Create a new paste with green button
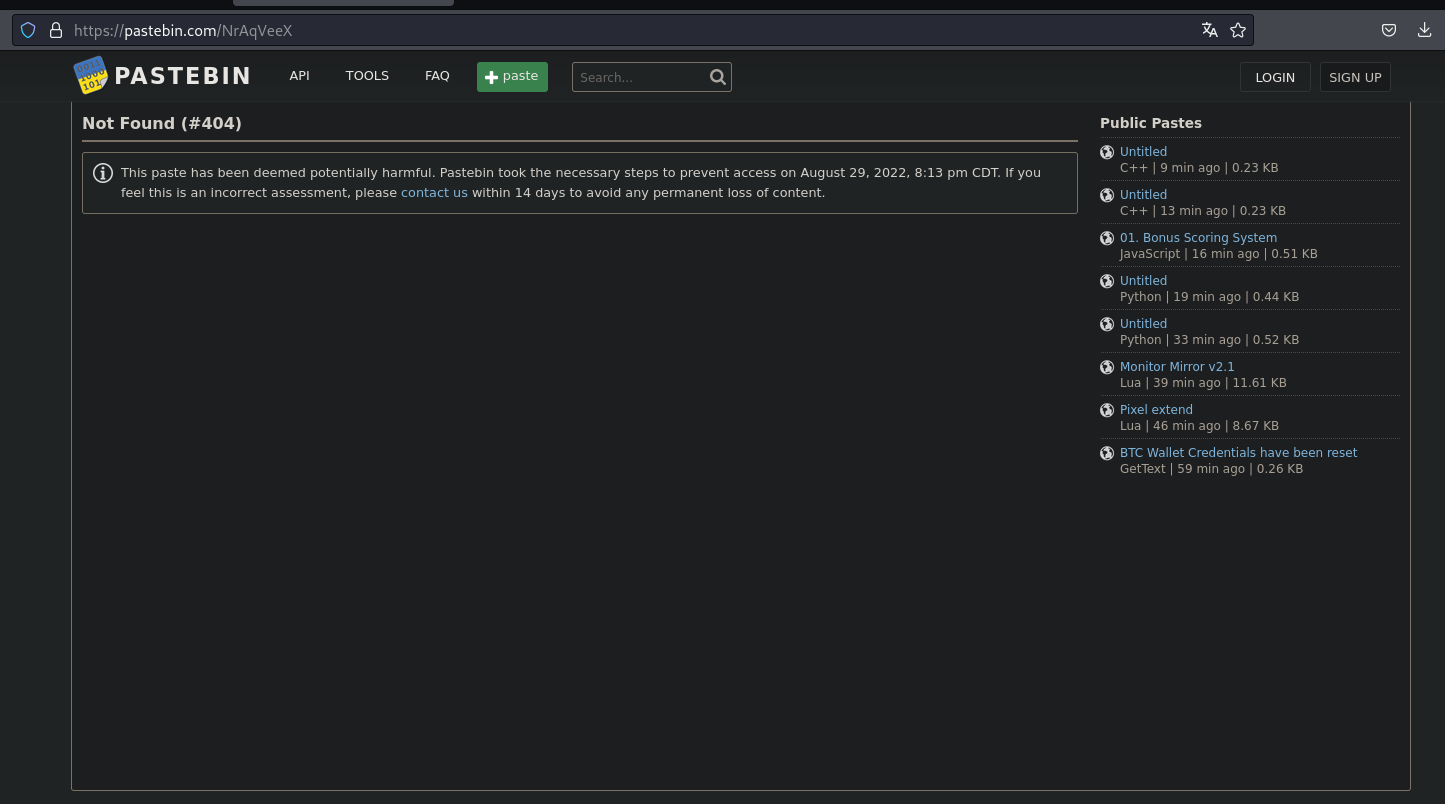The width and height of the screenshot is (1445, 804). coord(512,77)
